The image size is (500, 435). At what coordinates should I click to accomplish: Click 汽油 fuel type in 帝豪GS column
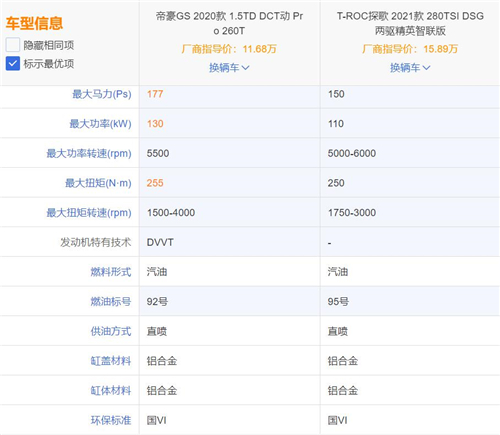(157, 272)
